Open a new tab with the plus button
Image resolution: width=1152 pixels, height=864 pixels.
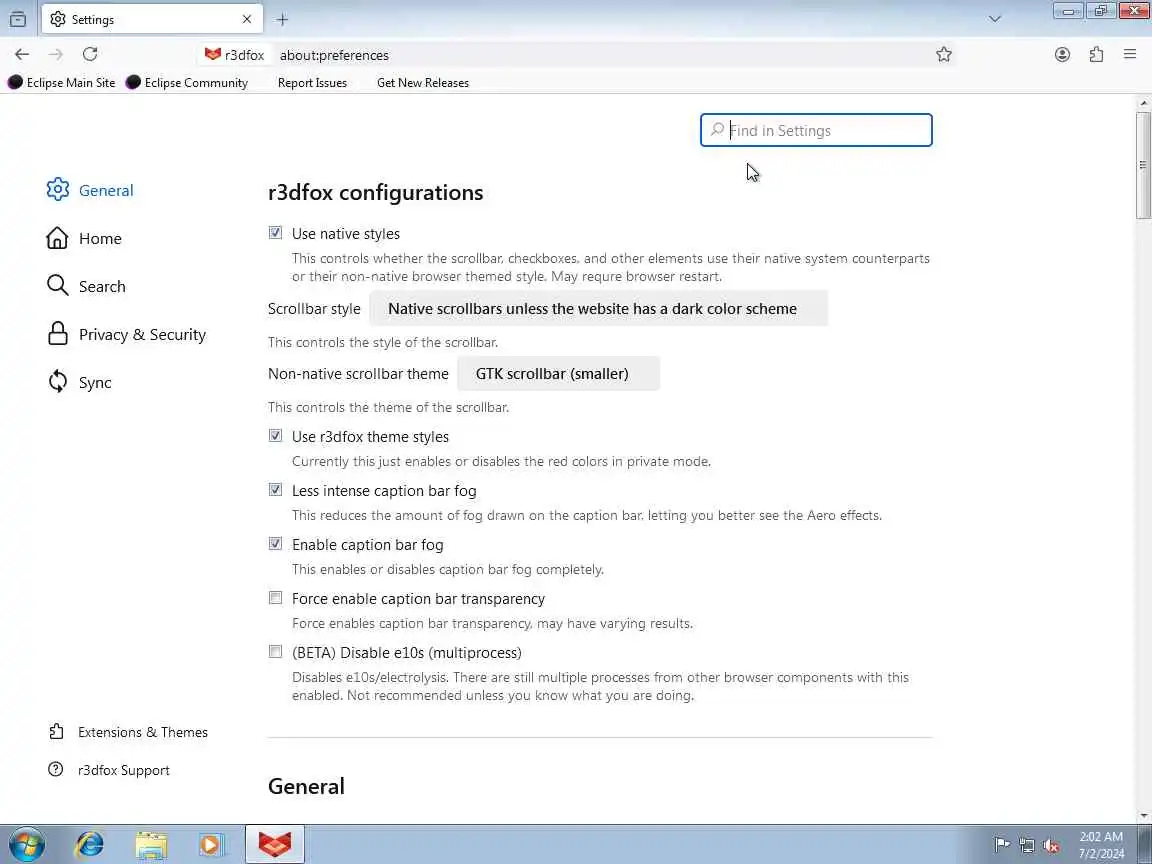tap(282, 20)
